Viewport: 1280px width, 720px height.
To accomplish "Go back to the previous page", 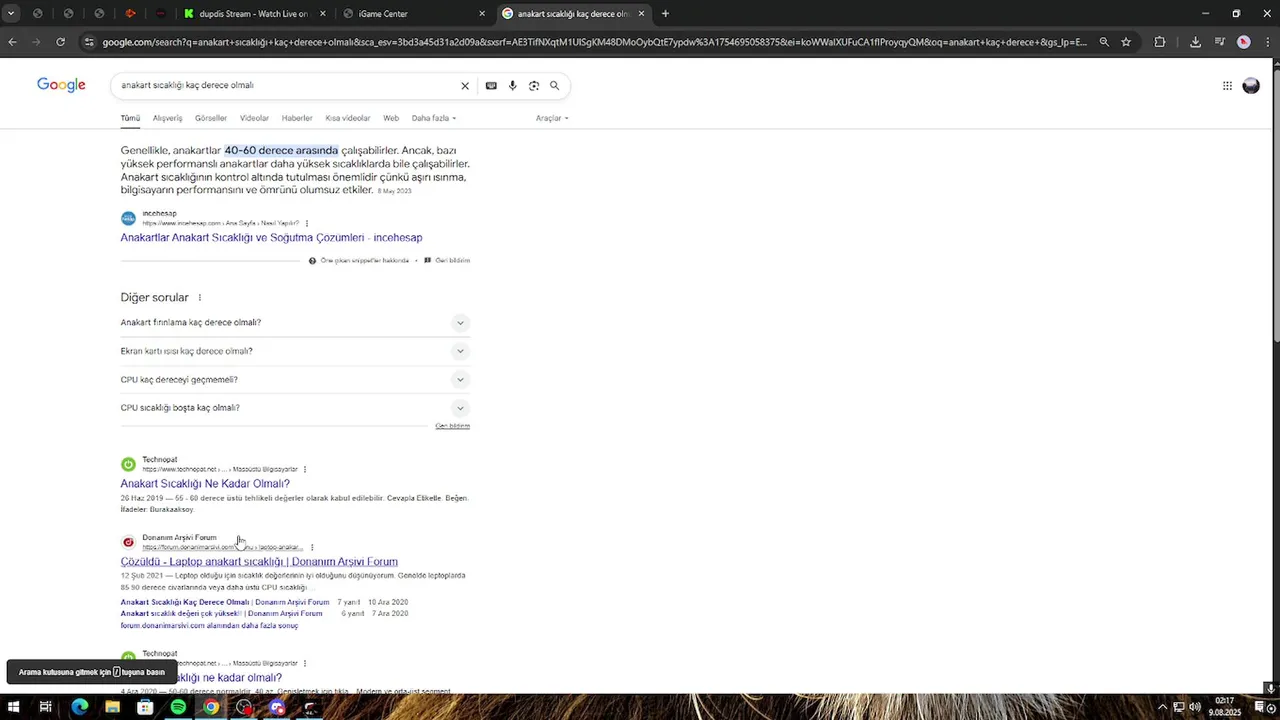I will tap(12, 42).
